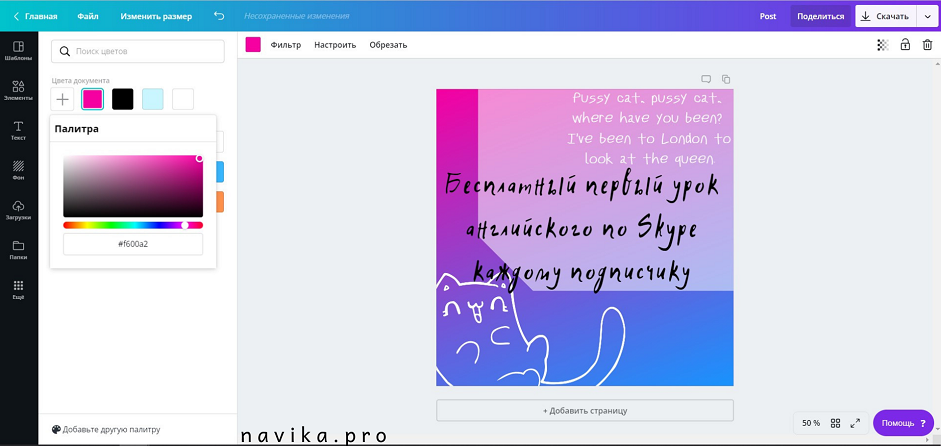Select the Текст tool in sidebar
This screenshot has height=446, width=941.
click(x=18, y=130)
